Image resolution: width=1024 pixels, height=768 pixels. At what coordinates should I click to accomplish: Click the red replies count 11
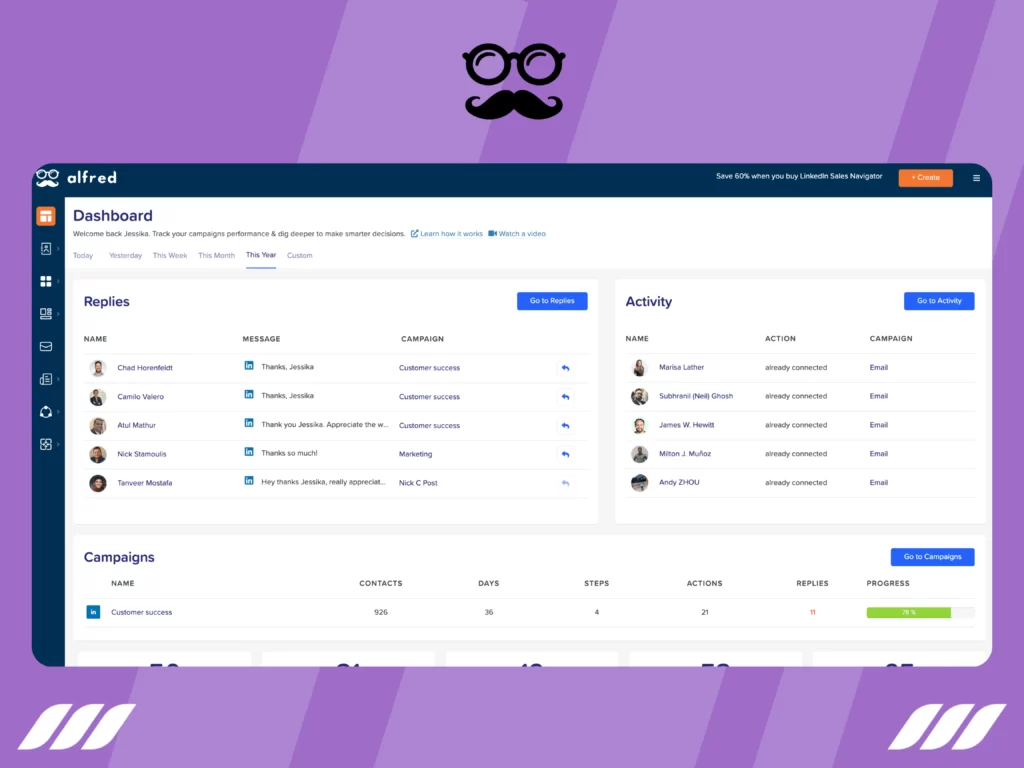812,613
